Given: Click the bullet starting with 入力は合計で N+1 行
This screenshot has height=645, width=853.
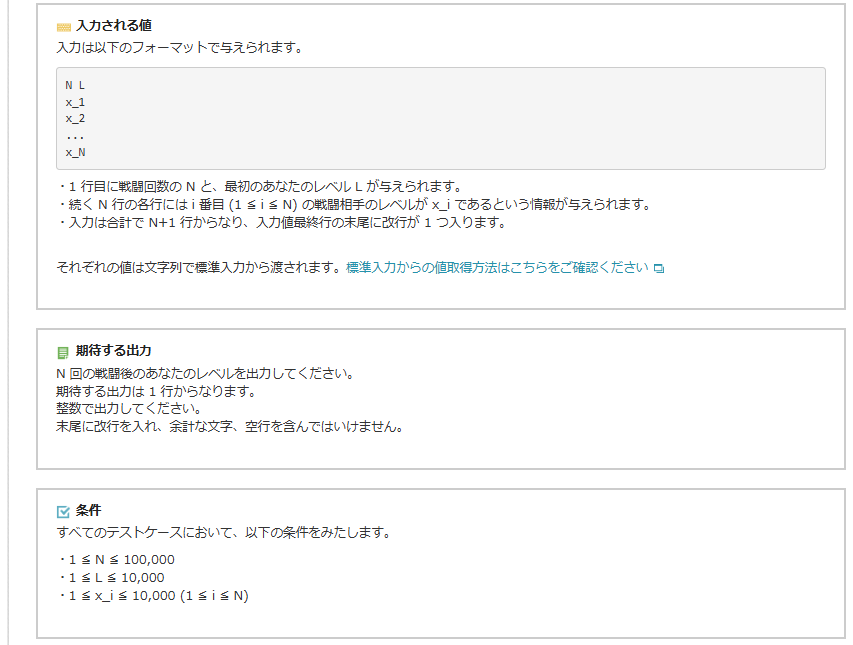Looking at the screenshot, I should (282, 223).
